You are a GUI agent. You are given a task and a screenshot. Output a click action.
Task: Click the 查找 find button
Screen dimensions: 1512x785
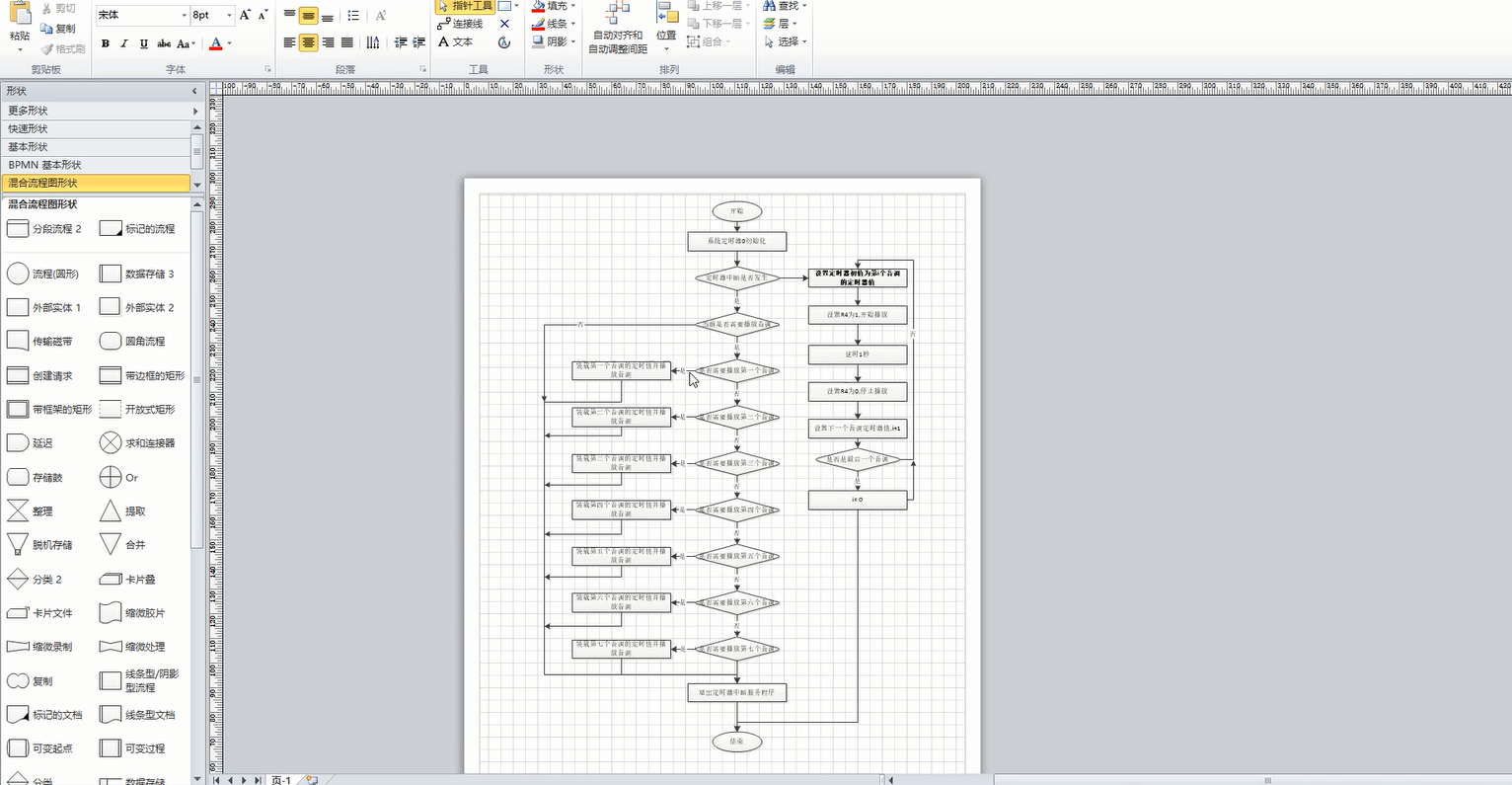point(785,6)
